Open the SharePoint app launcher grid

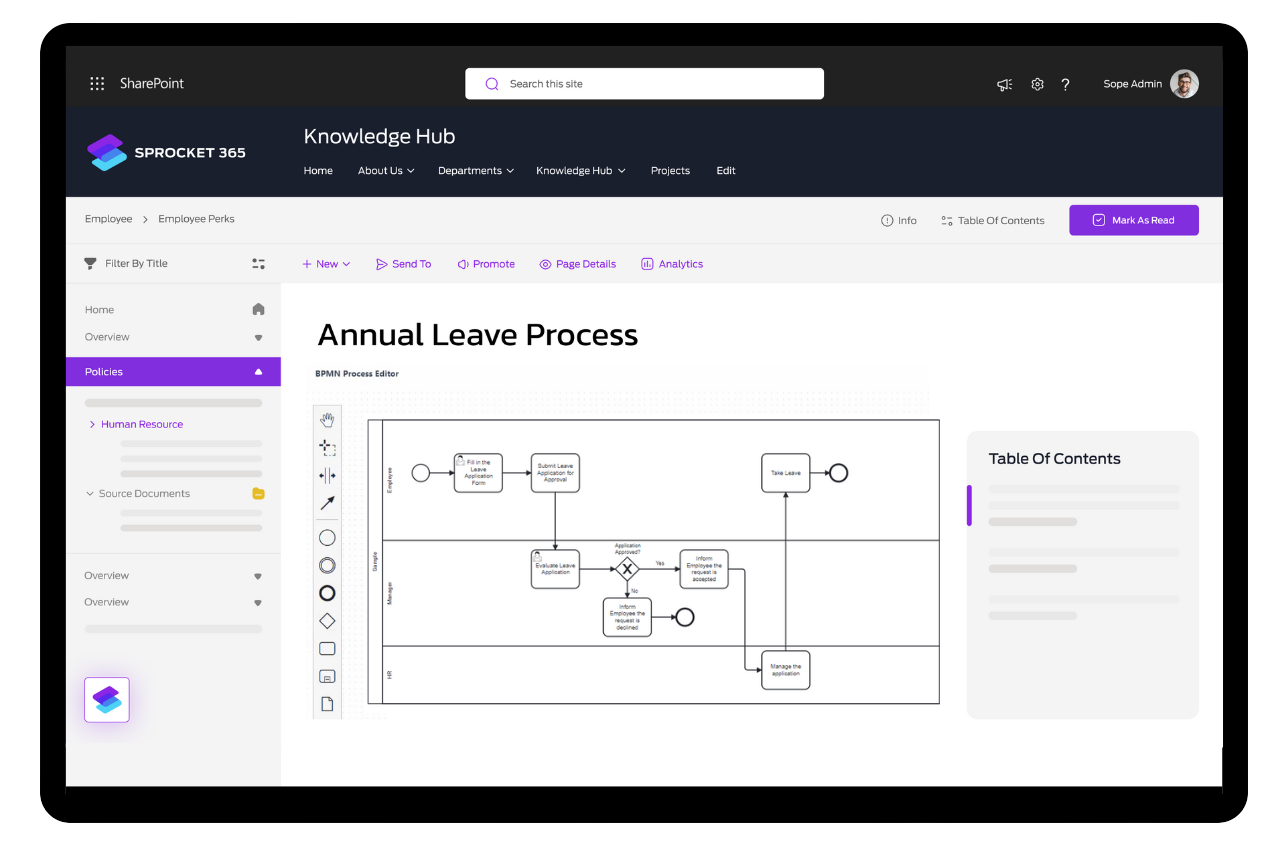coord(97,83)
